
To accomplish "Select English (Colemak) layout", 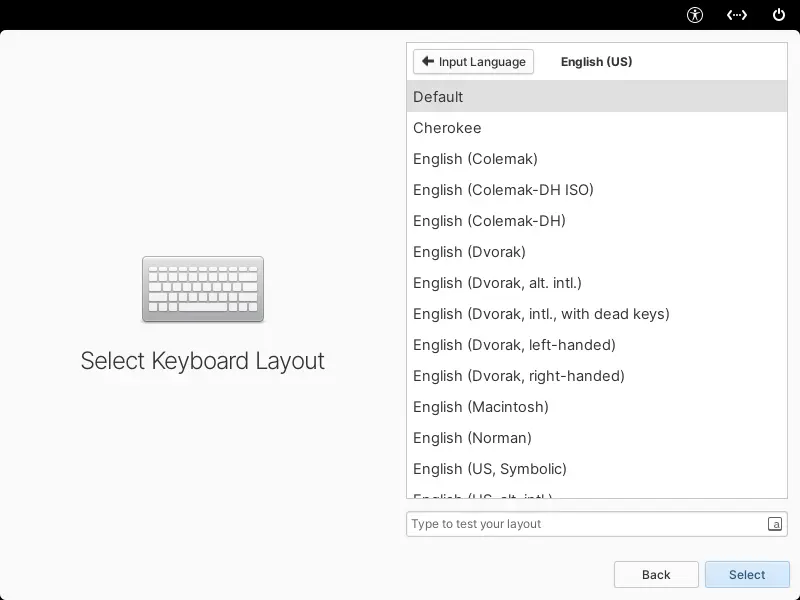I will (596, 159).
